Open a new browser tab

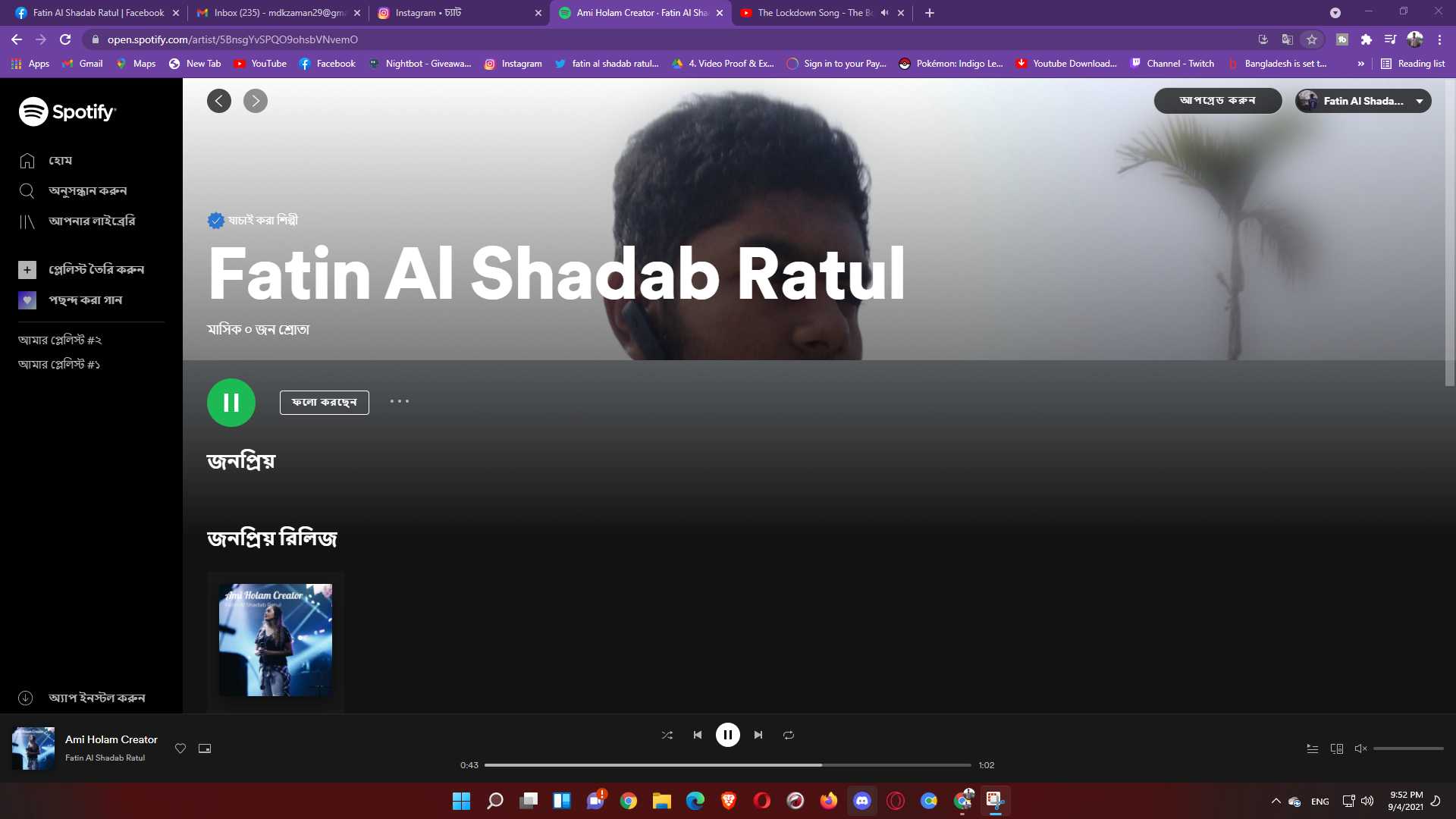(930, 13)
